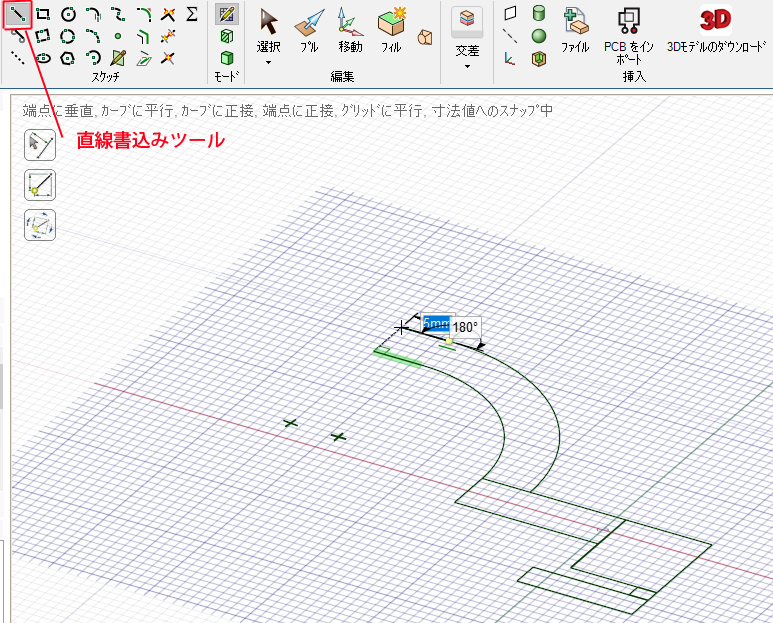Select the Offset Curve tool

tap(143, 36)
